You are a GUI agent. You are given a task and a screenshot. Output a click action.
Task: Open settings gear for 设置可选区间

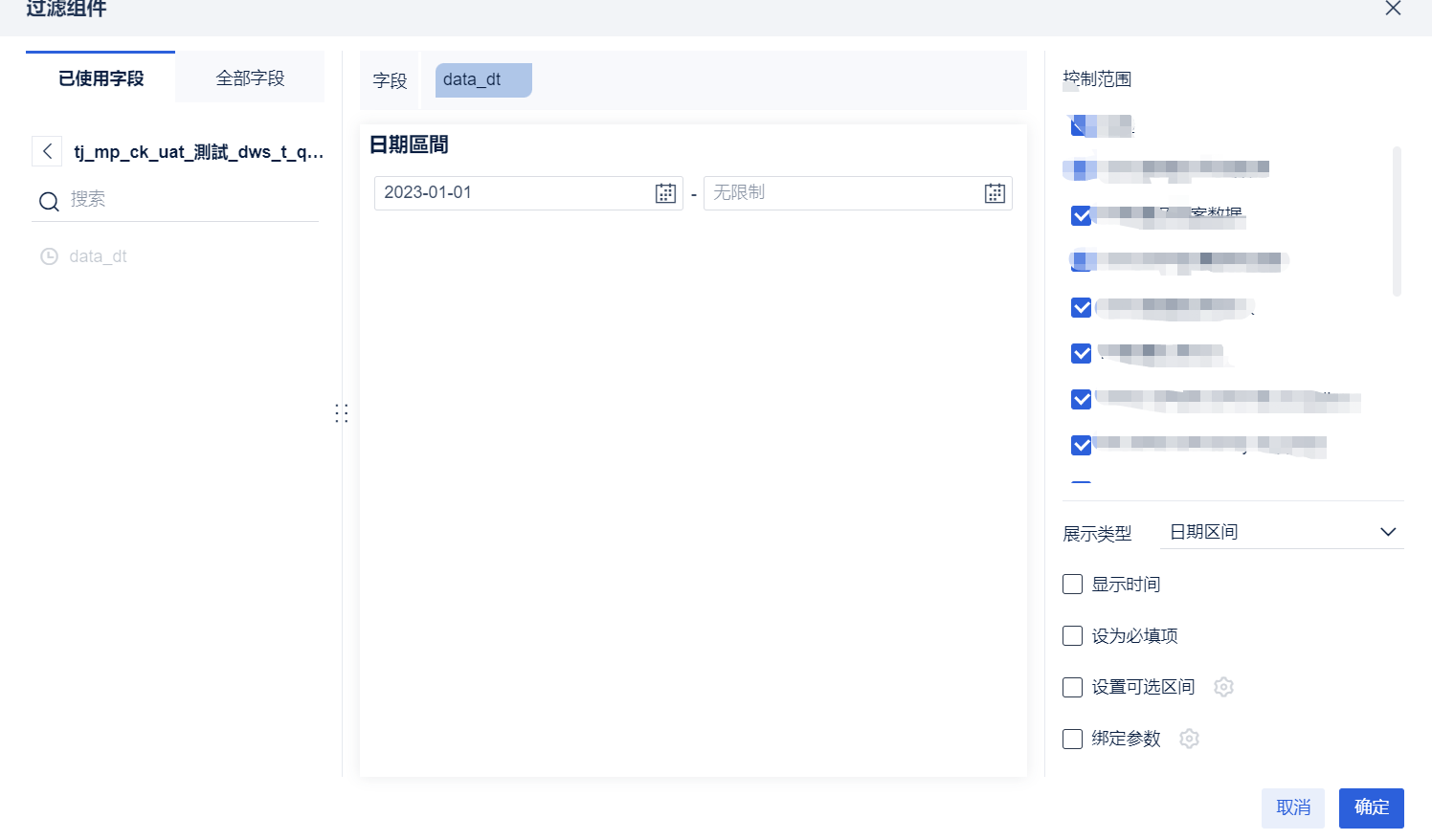(x=1223, y=687)
